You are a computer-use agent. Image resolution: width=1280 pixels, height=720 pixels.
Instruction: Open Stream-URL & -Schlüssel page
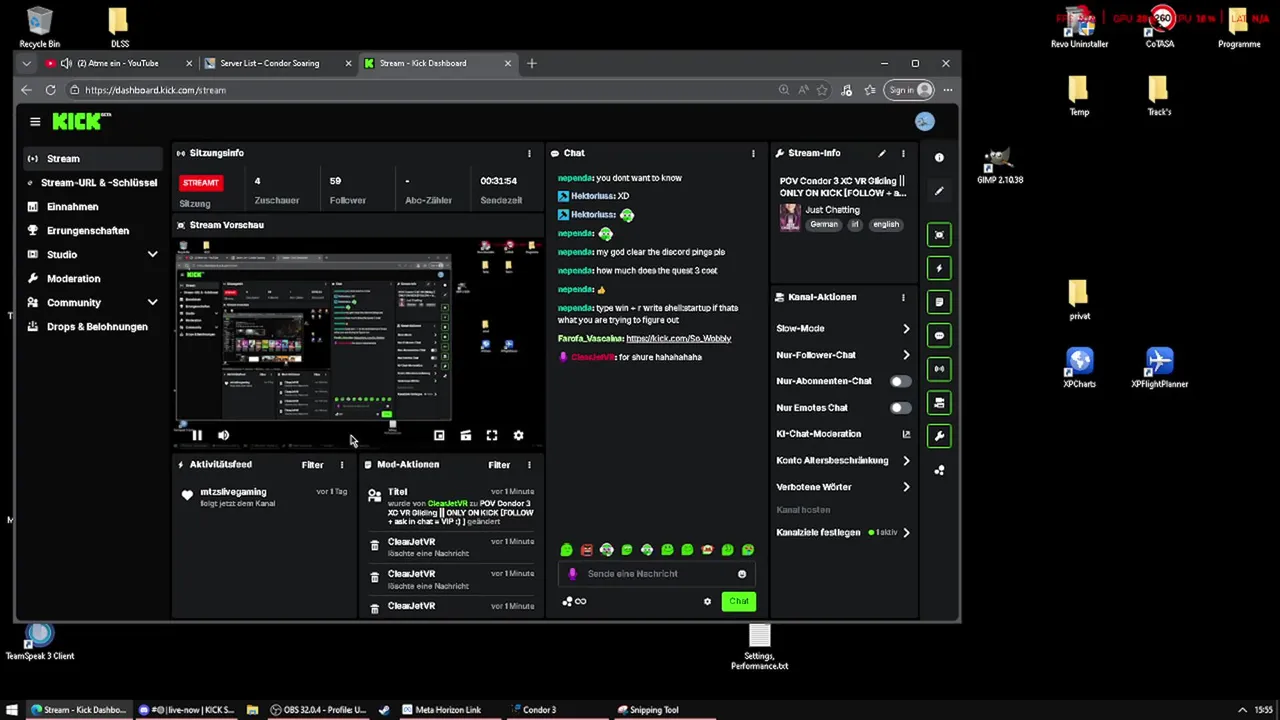click(x=92, y=183)
